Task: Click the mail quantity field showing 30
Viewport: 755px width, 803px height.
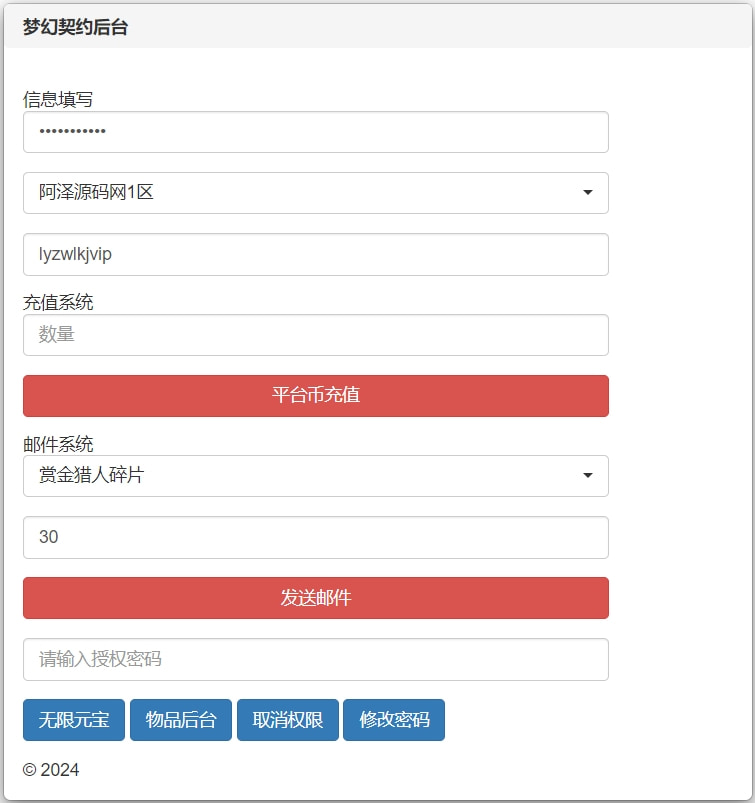Action: [x=315, y=537]
